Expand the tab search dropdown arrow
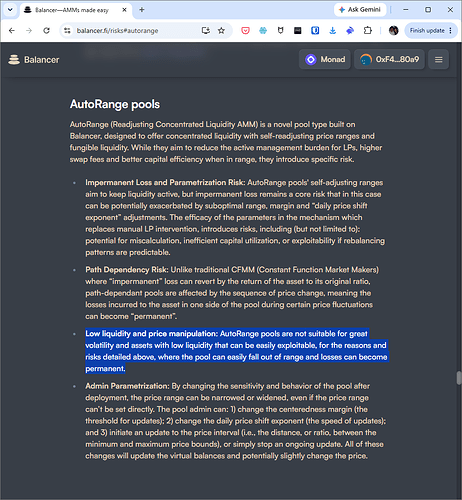Viewport: 462px width, 500px height. [10, 10]
